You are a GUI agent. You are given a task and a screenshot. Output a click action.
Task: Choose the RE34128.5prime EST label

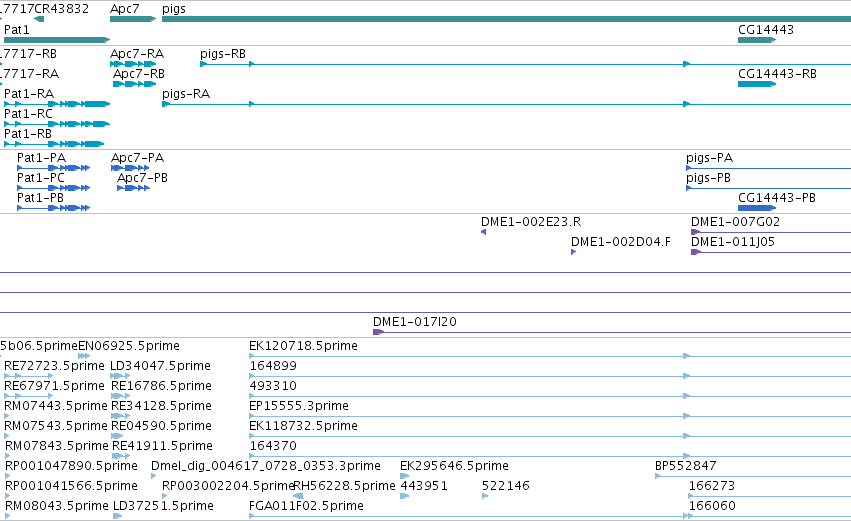pyautogui.click(x=161, y=406)
